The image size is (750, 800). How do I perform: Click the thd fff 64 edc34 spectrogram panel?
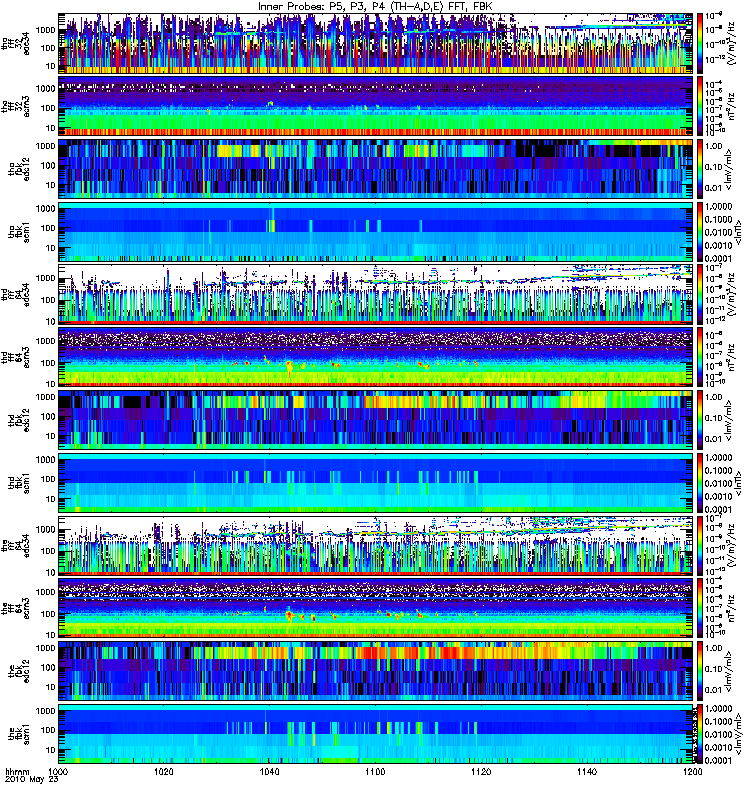click(x=376, y=294)
